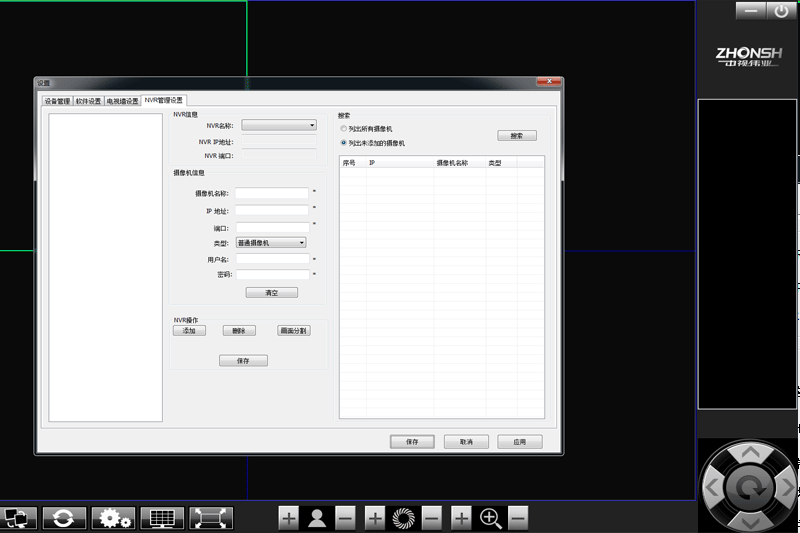Click auto-rotate center button of PTZ pad
The width and height of the screenshot is (800, 533).
click(750, 488)
